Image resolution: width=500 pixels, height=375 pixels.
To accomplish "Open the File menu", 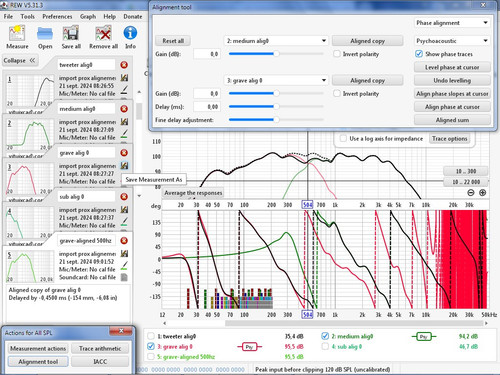I will pos(8,16).
